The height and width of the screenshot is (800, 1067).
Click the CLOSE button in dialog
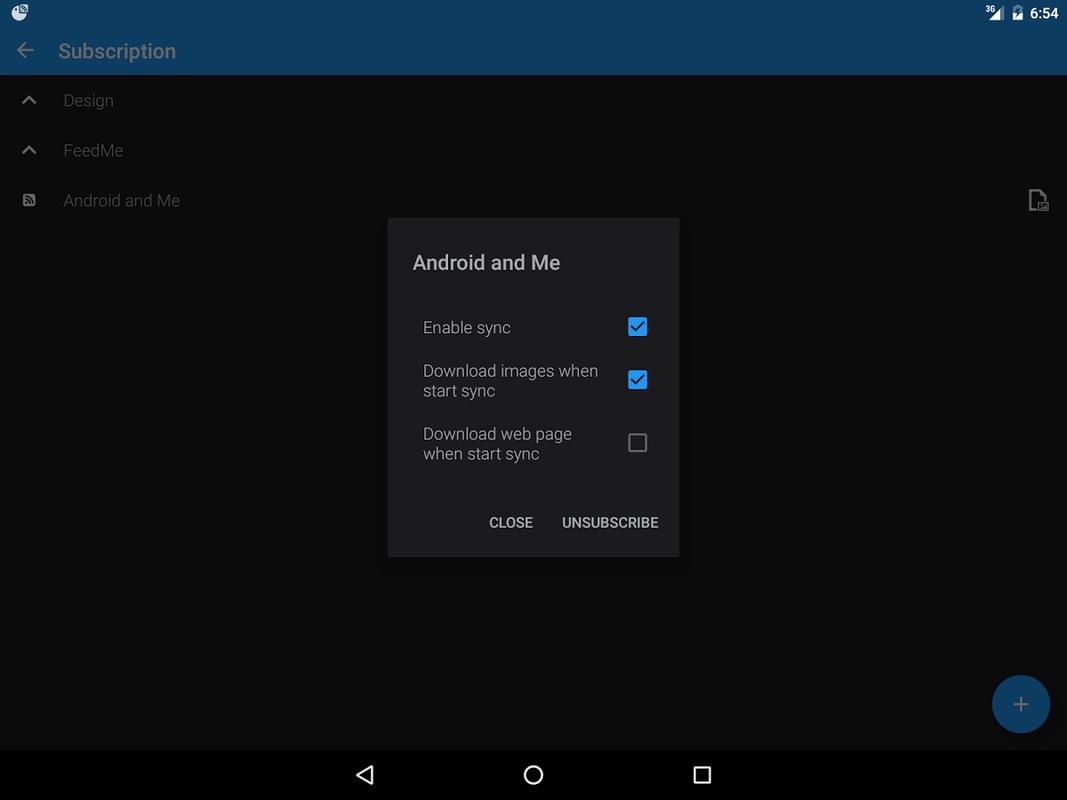[510, 522]
